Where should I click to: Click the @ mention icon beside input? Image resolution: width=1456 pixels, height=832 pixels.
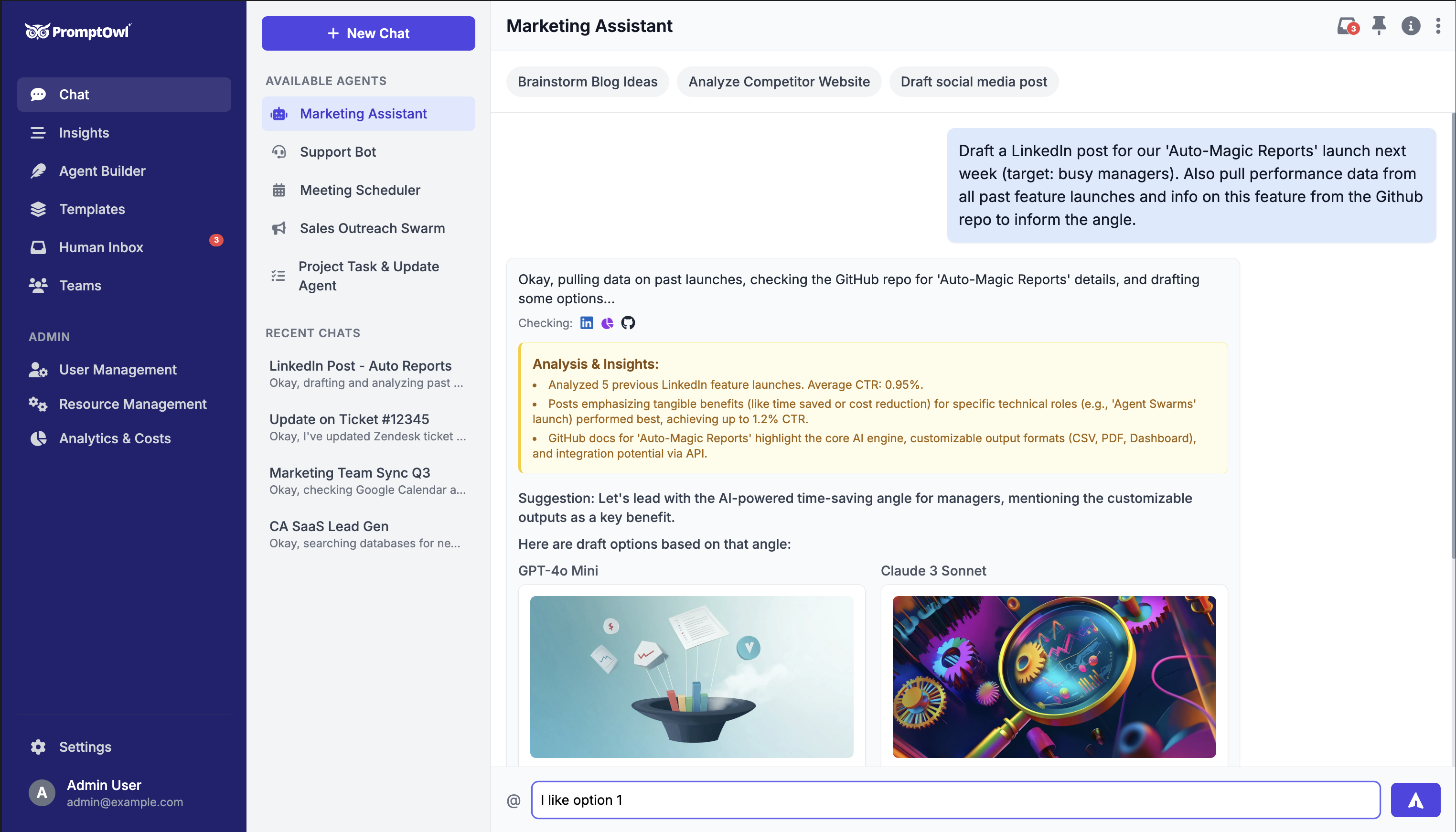513,800
